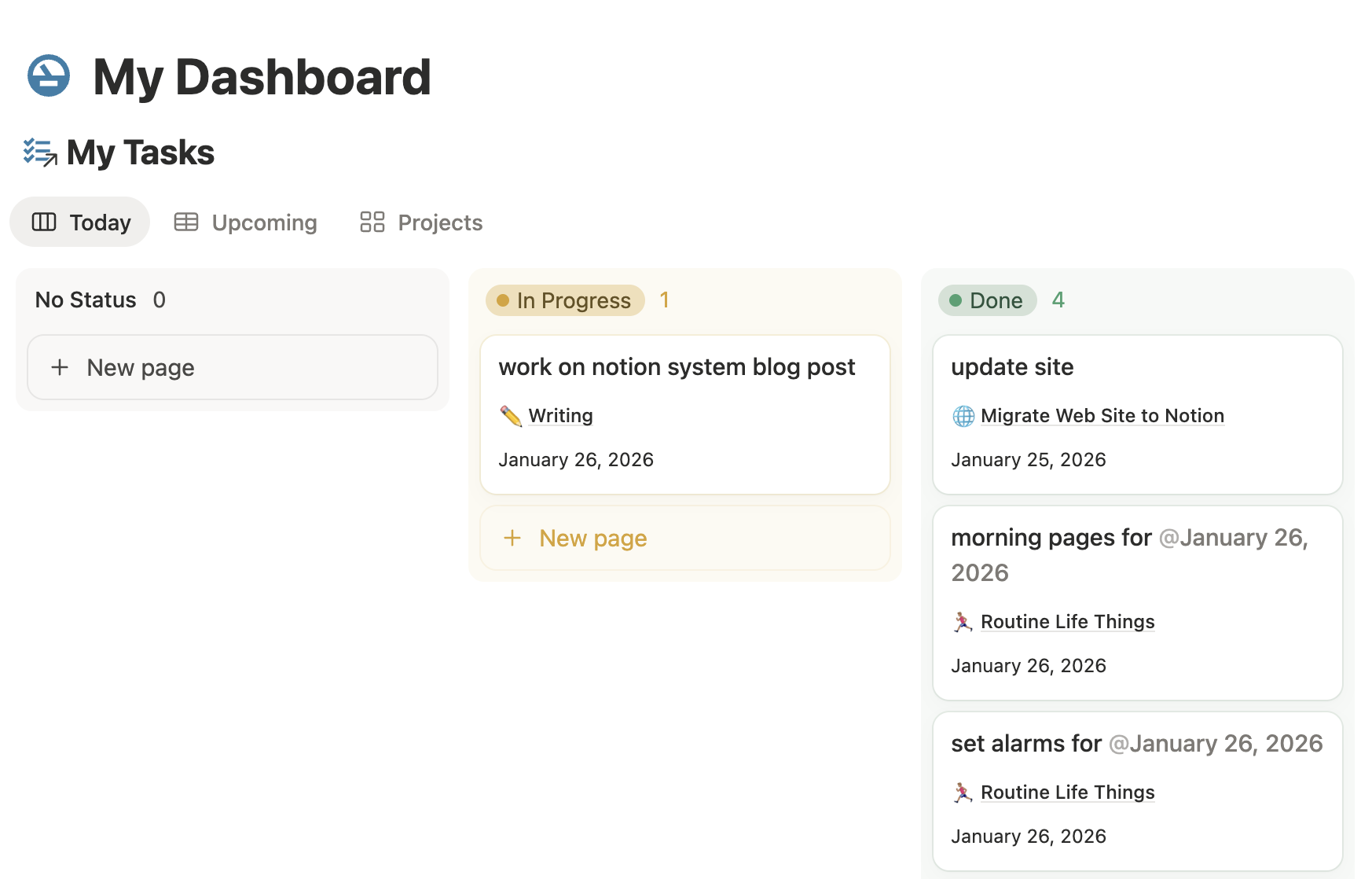Click the Done count showing 4

(1058, 300)
